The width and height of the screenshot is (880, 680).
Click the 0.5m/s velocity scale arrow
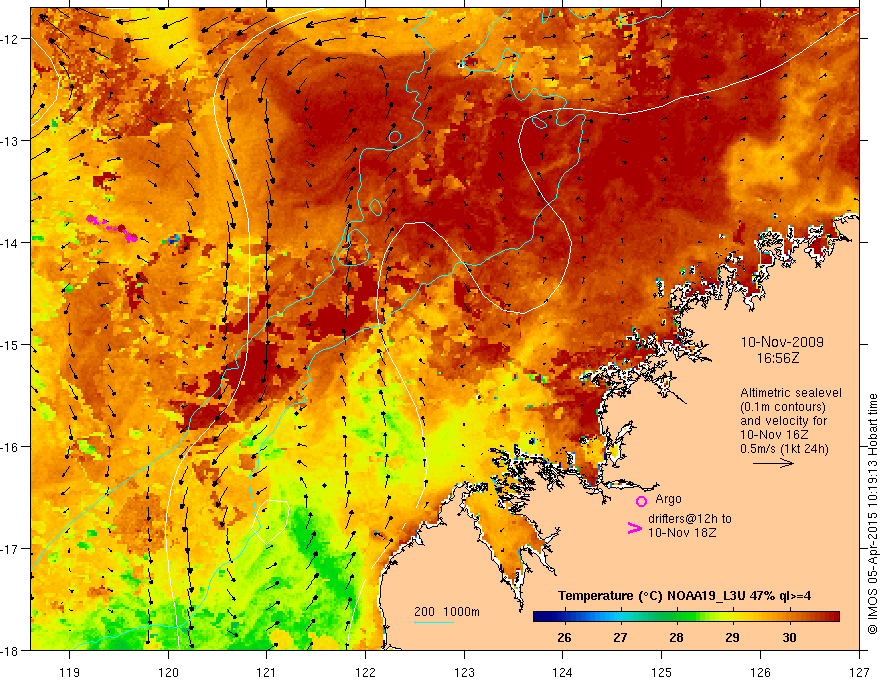[773, 463]
